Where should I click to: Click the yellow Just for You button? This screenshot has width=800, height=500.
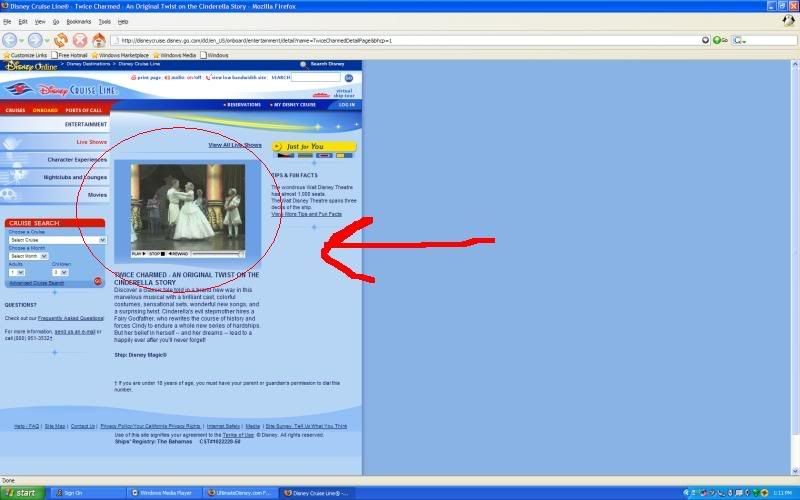pos(314,146)
